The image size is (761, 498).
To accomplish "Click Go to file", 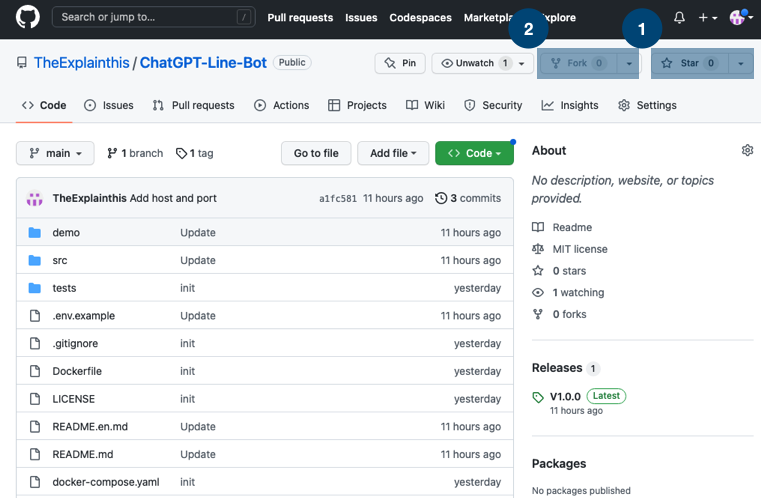I will coord(316,153).
